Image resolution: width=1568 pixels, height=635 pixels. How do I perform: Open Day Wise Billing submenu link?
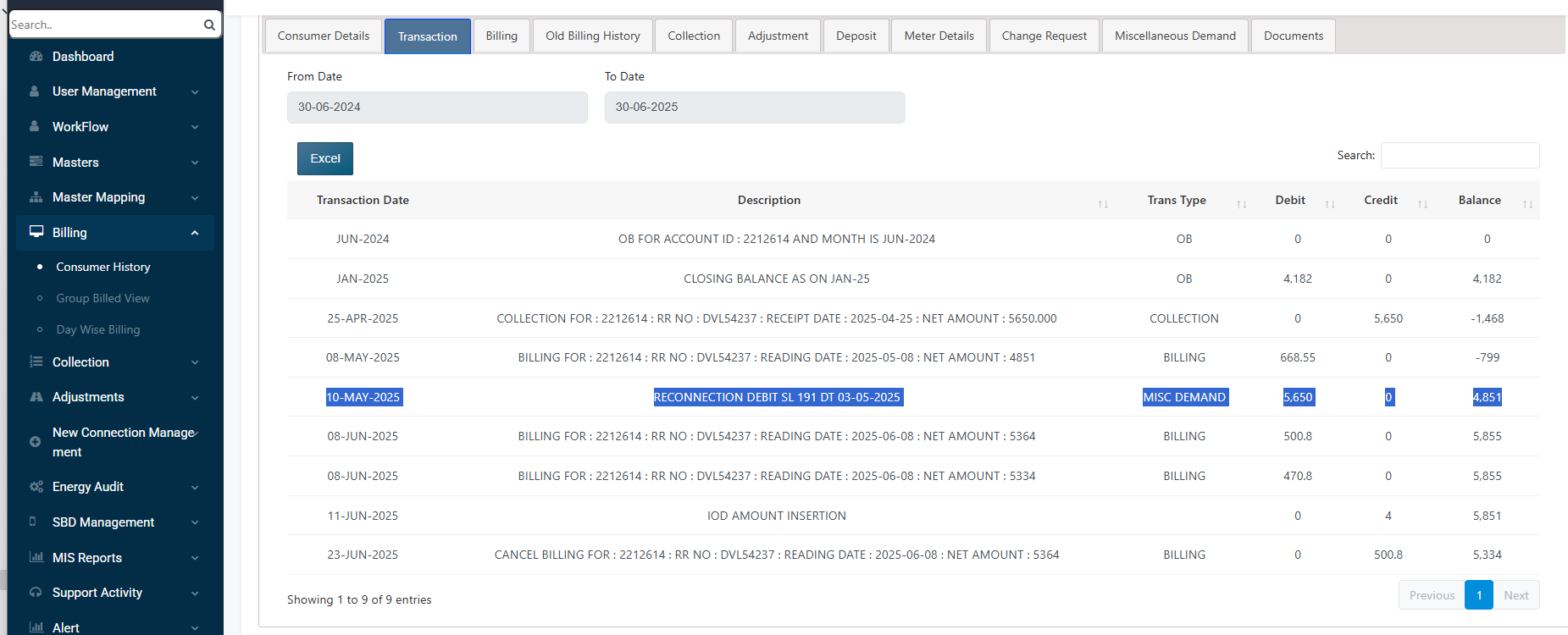(x=98, y=329)
